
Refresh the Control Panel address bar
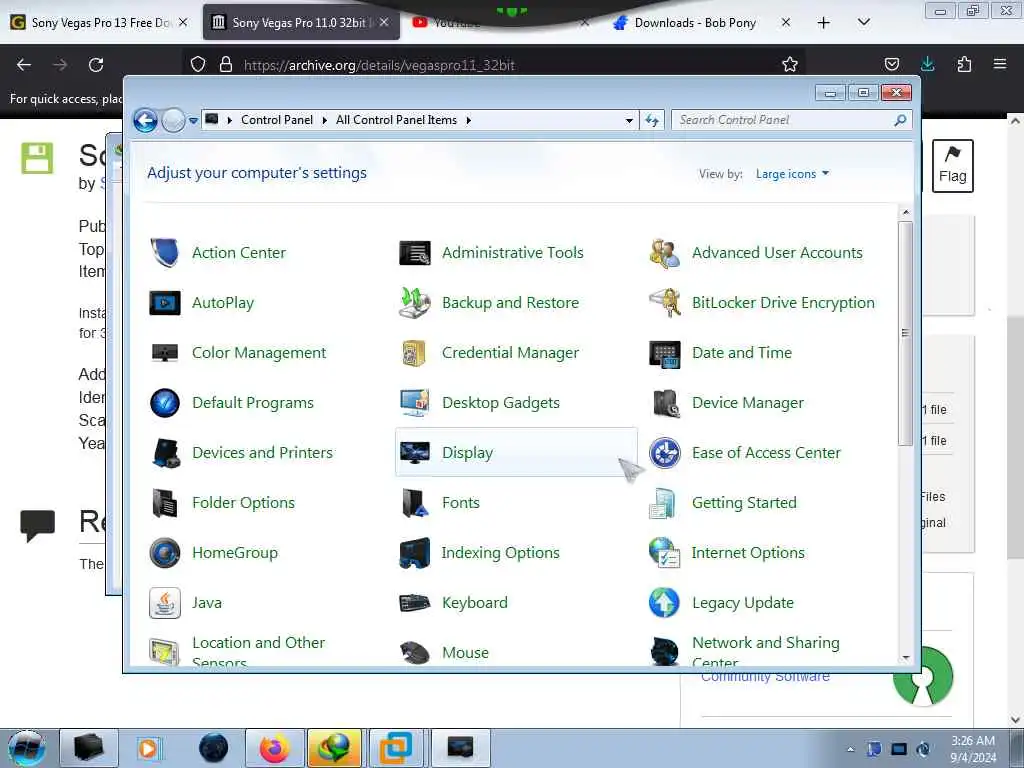point(652,120)
